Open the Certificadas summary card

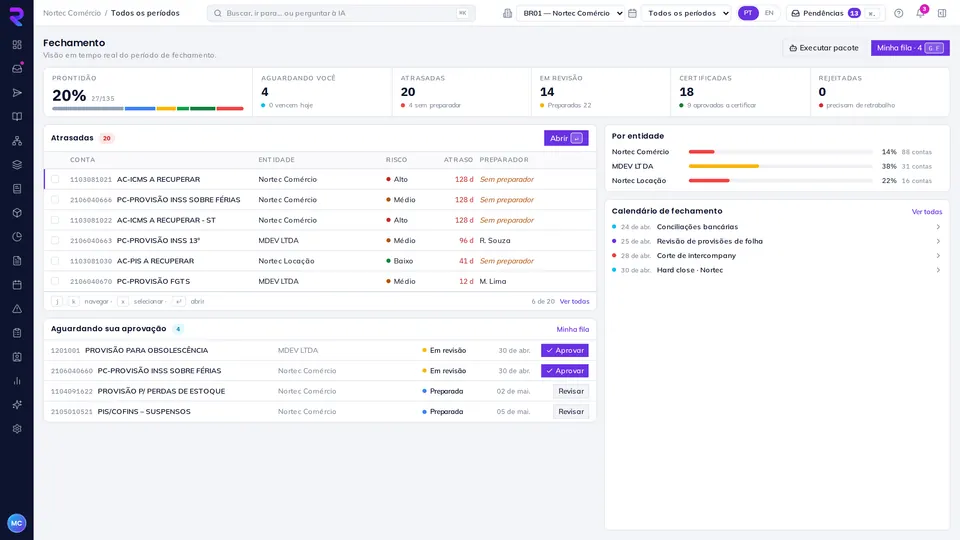[740, 92]
